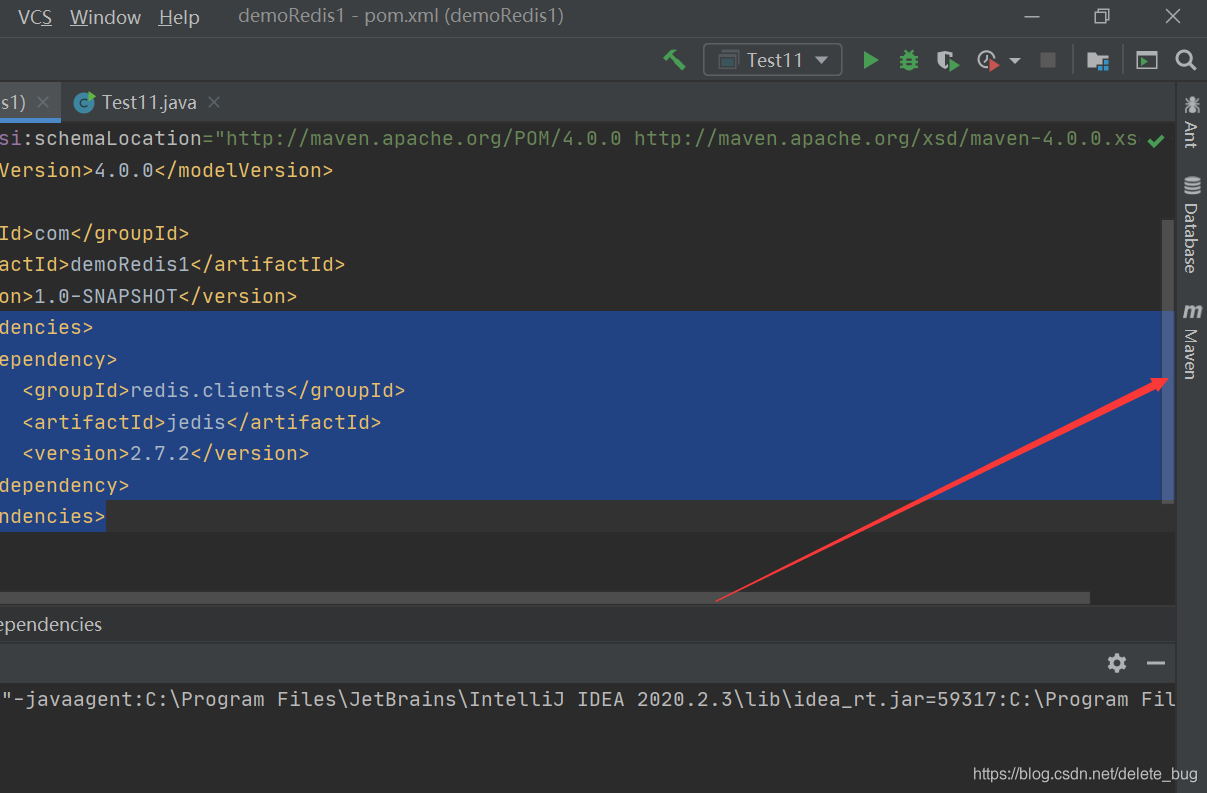Minimize the IntelliJ window

1030,16
